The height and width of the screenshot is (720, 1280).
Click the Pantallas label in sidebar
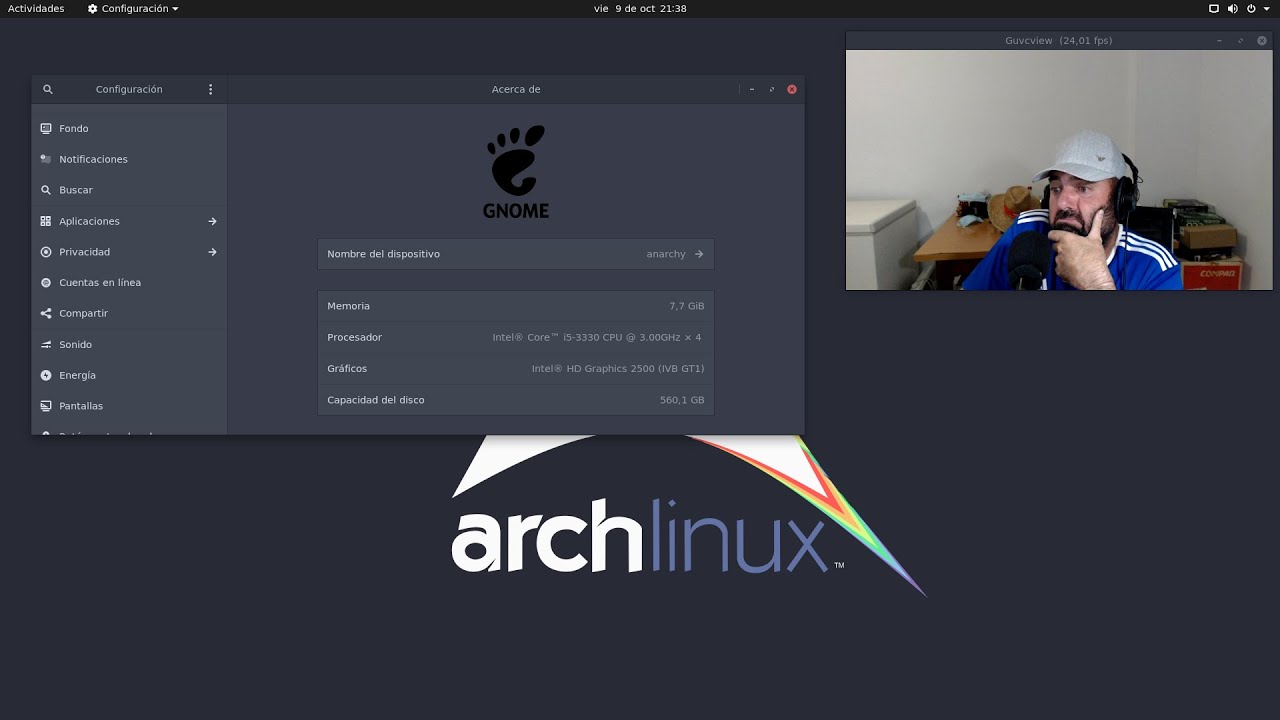pos(81,406)
